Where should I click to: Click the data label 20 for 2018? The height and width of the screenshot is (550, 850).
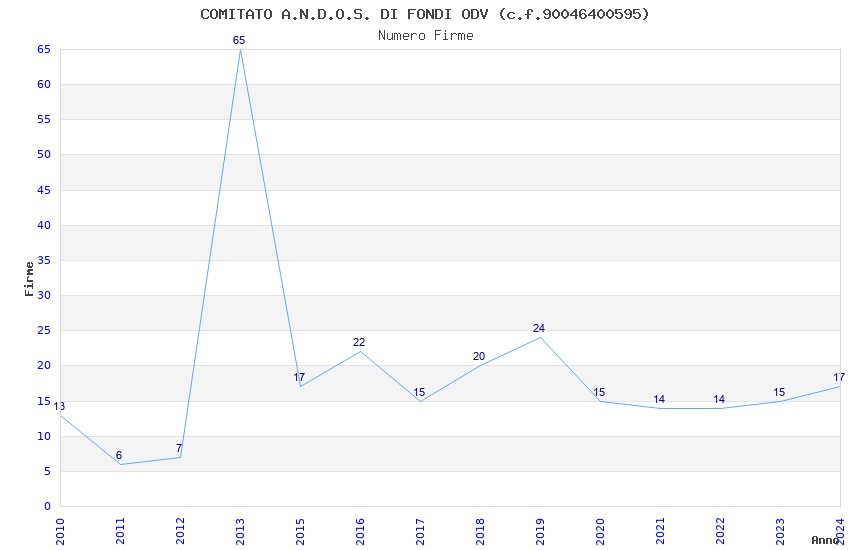click(x=479, y=357)
